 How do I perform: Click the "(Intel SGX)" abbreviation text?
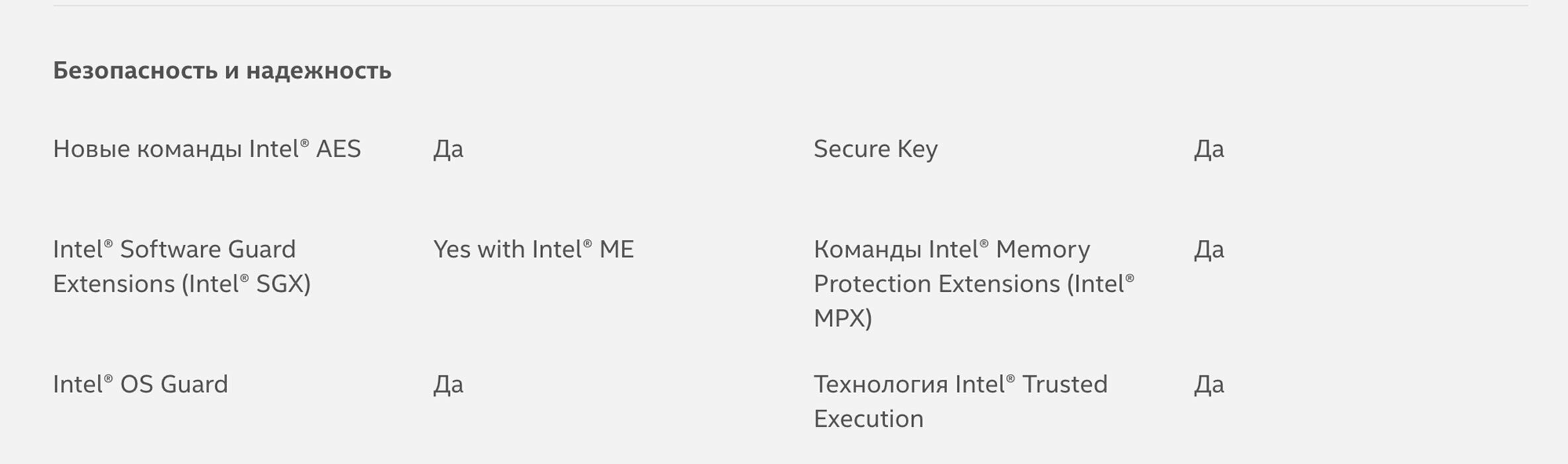pyautogui.click(x=246, y=284)
